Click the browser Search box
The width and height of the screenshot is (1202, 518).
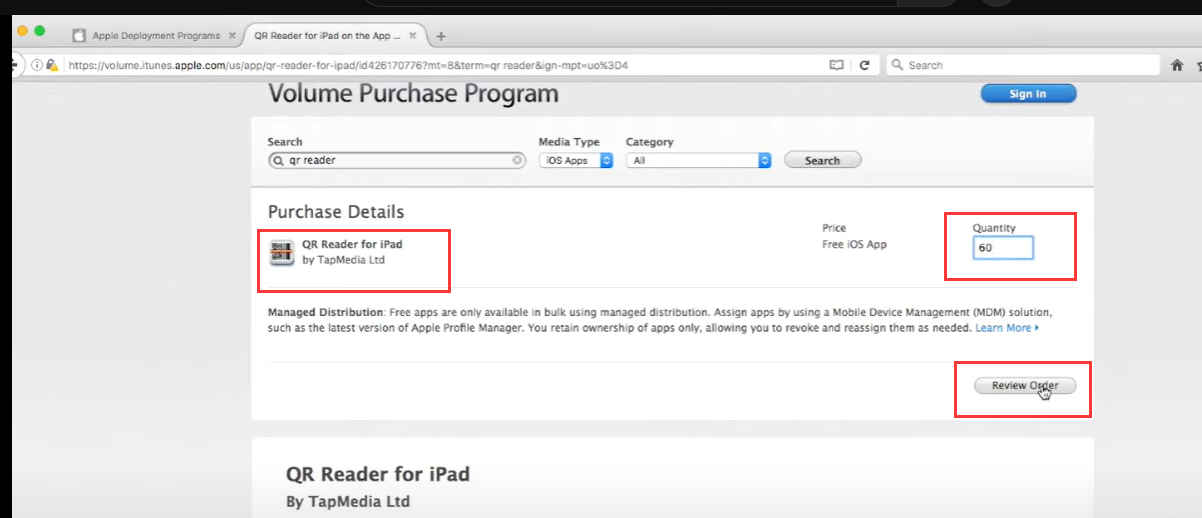click(x=1022, y=65)
